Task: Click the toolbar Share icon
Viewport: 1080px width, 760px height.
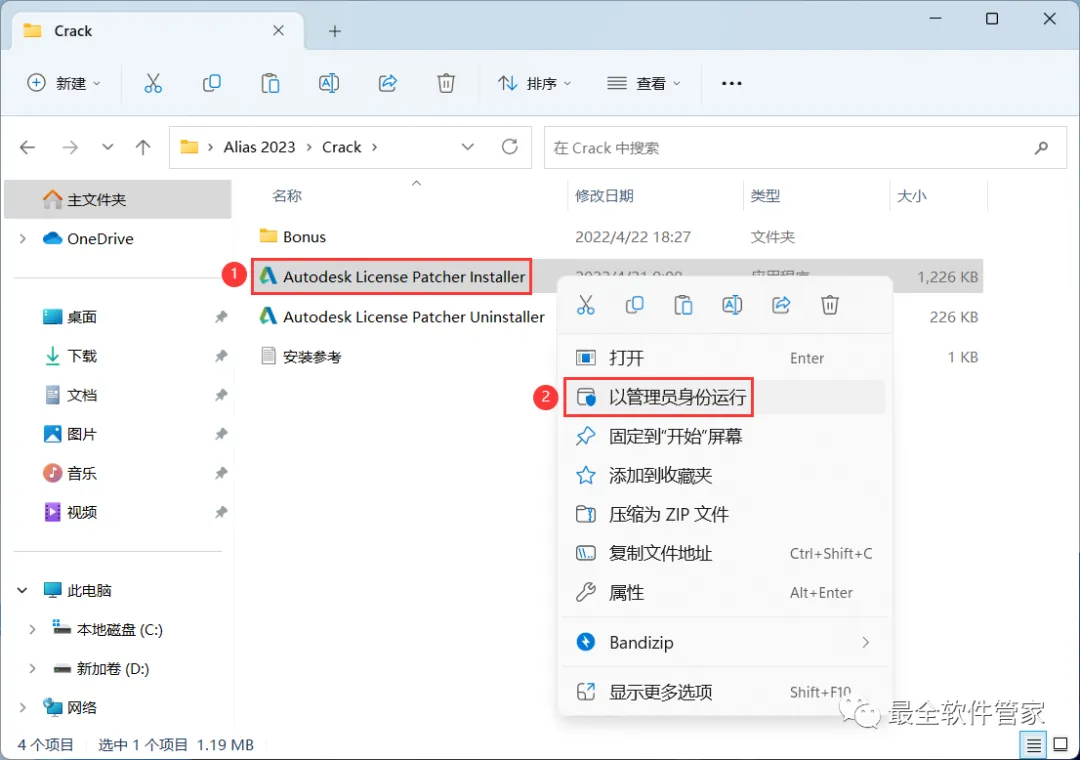Action: [x=388, y=83]
